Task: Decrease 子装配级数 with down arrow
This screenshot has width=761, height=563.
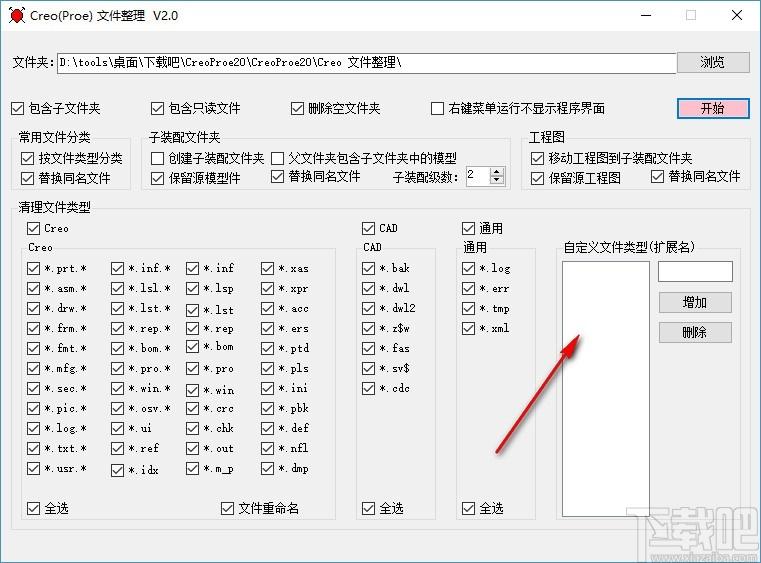Action: pos(498,181)
